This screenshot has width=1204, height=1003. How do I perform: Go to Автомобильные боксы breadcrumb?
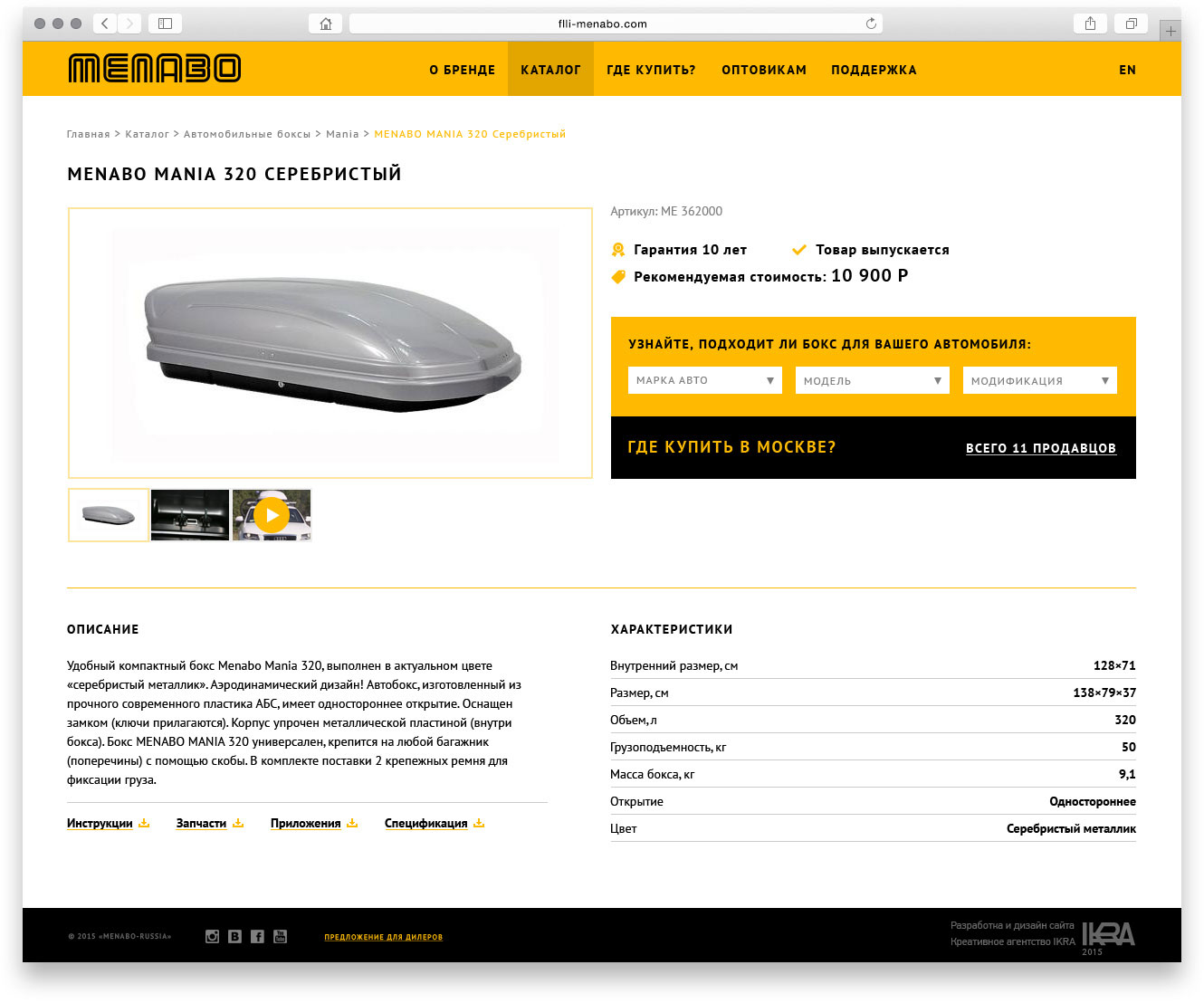pyautogui.click(x=247, y=134)
